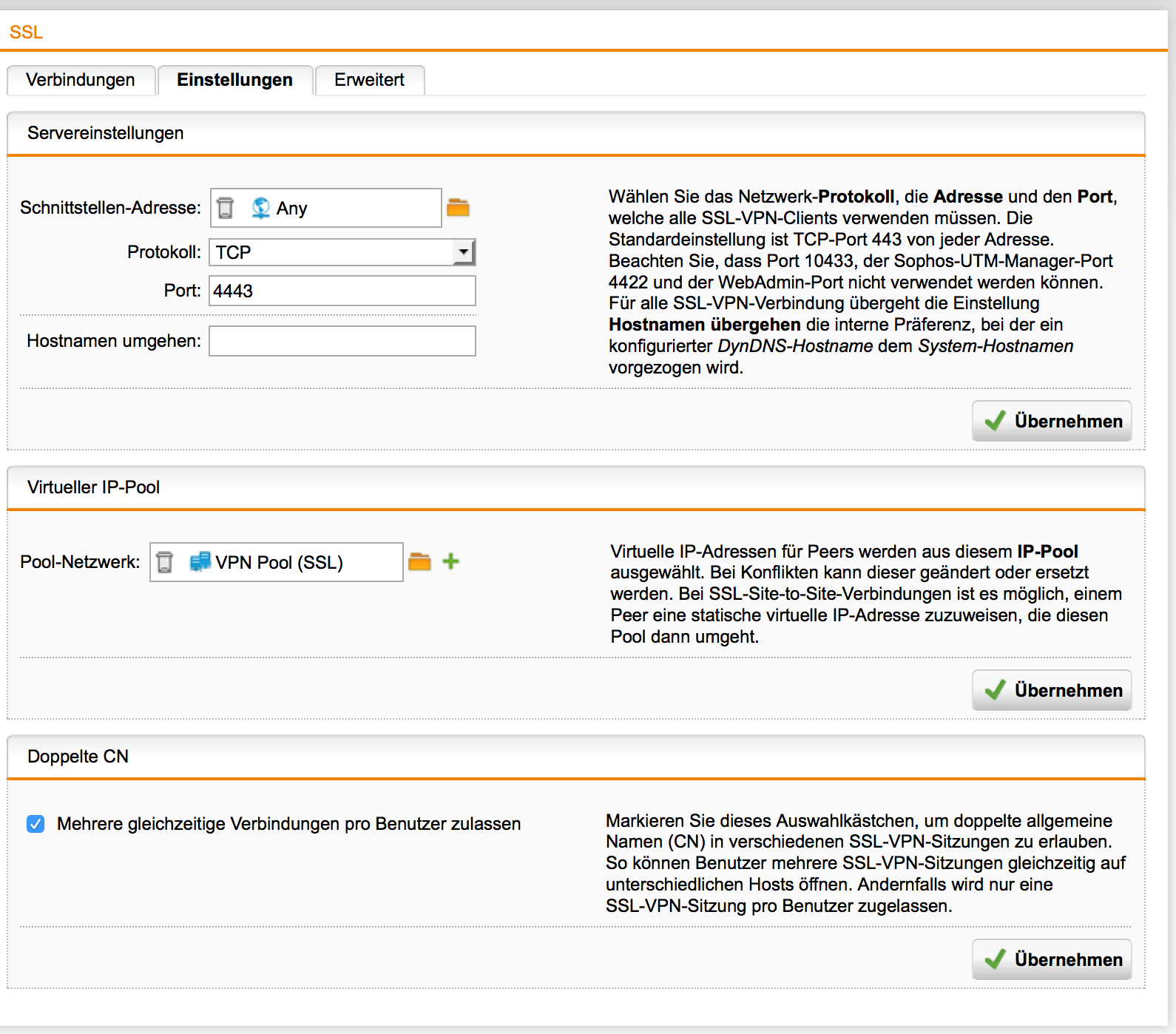
Task: Open folder icon next to Schnittstellen-Adresse field
Action: coord(458,208)
